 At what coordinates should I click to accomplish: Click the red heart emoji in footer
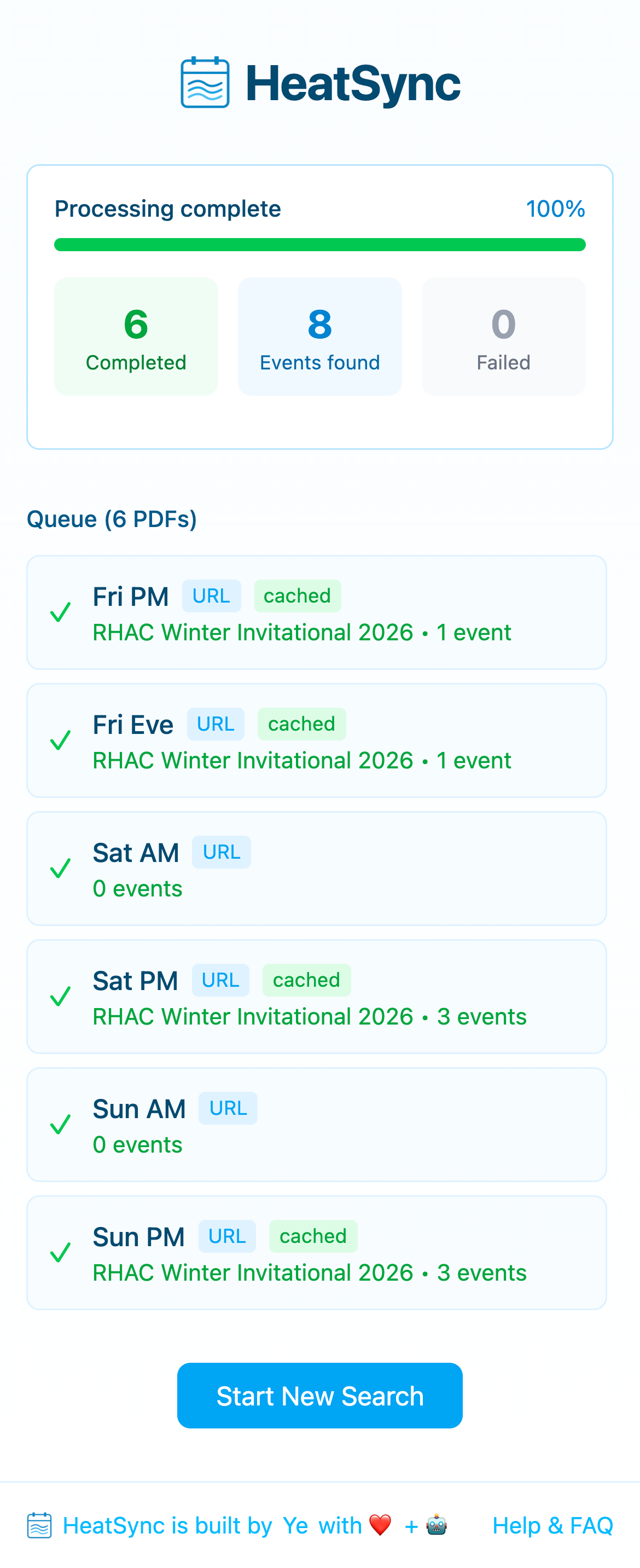pos(380,1525)
